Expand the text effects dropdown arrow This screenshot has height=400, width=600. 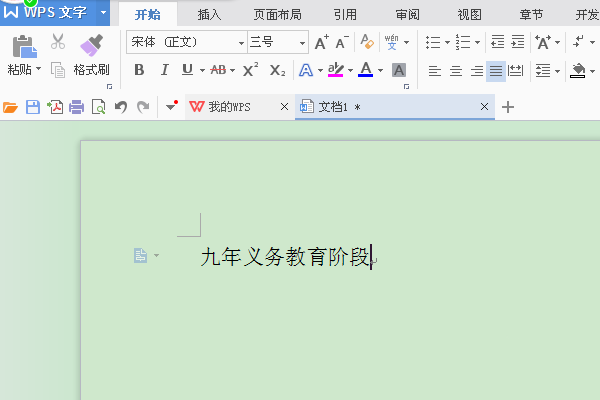(x=320, y=70)
